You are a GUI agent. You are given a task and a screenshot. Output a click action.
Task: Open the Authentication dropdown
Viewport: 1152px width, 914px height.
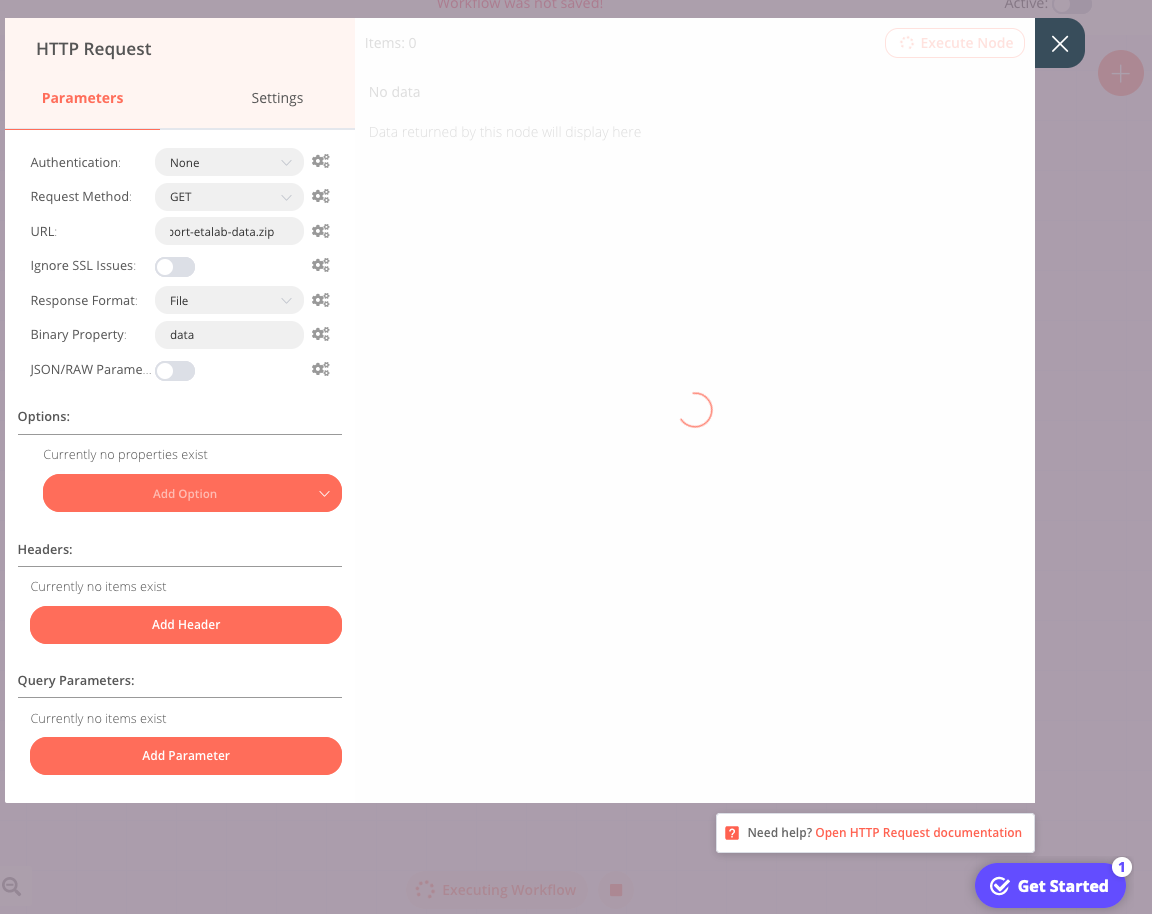point(228,161)
